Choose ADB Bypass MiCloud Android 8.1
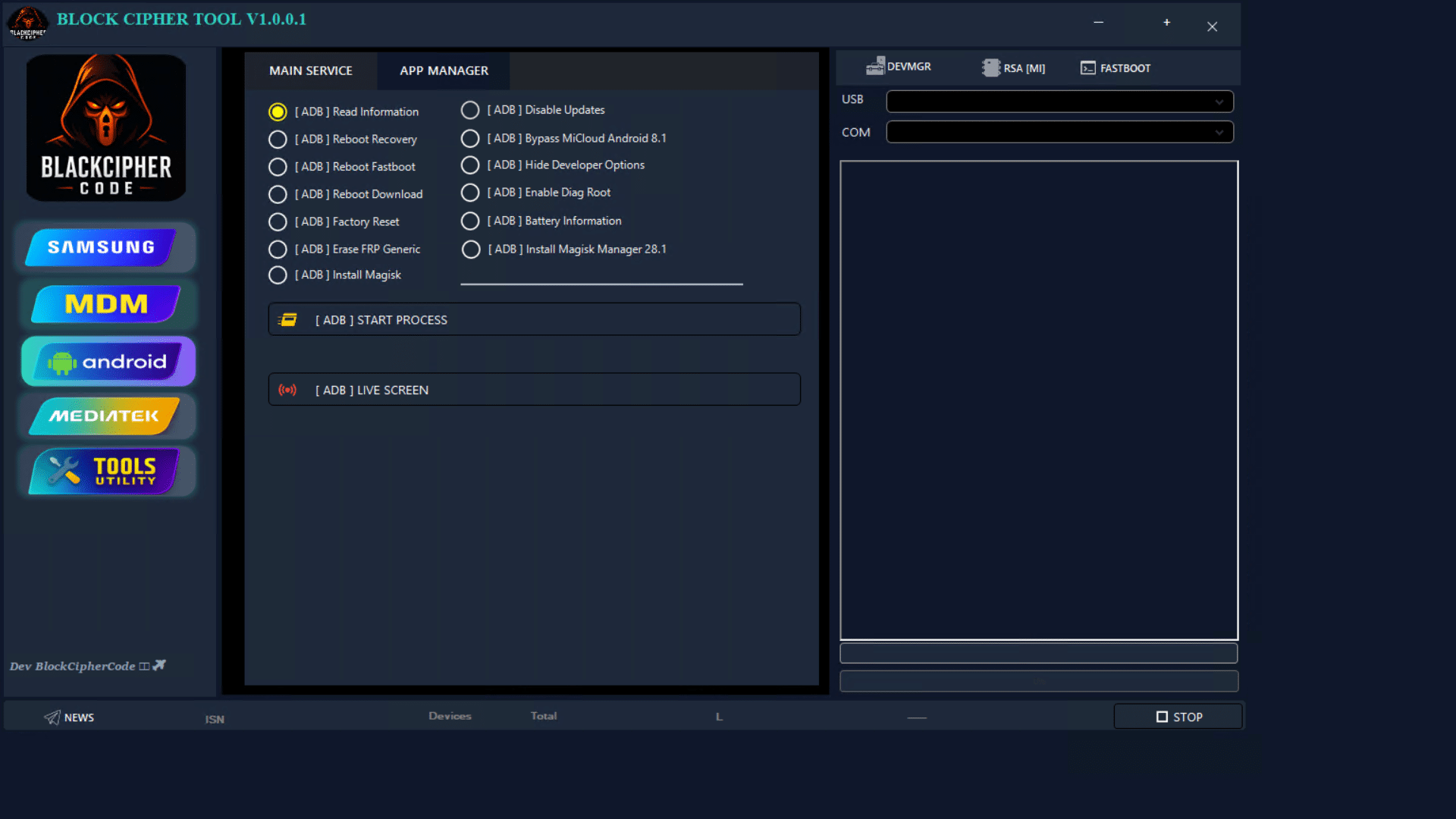Viewport: 1456px width, 819px height. pos(470,139)
